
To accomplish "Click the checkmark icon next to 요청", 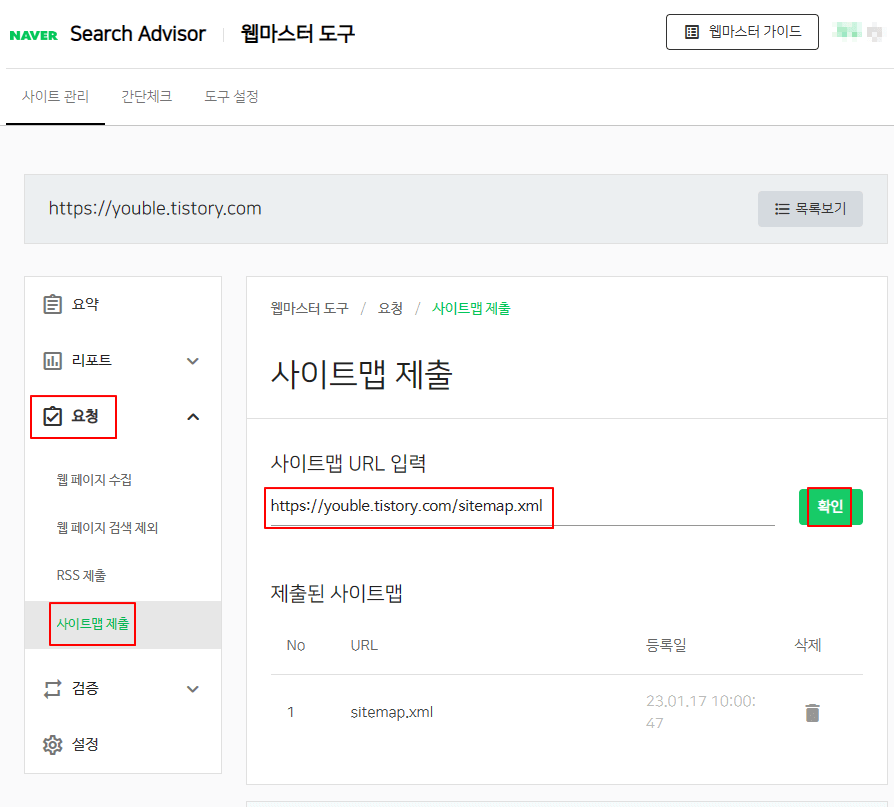I will (x=55, y=416).
